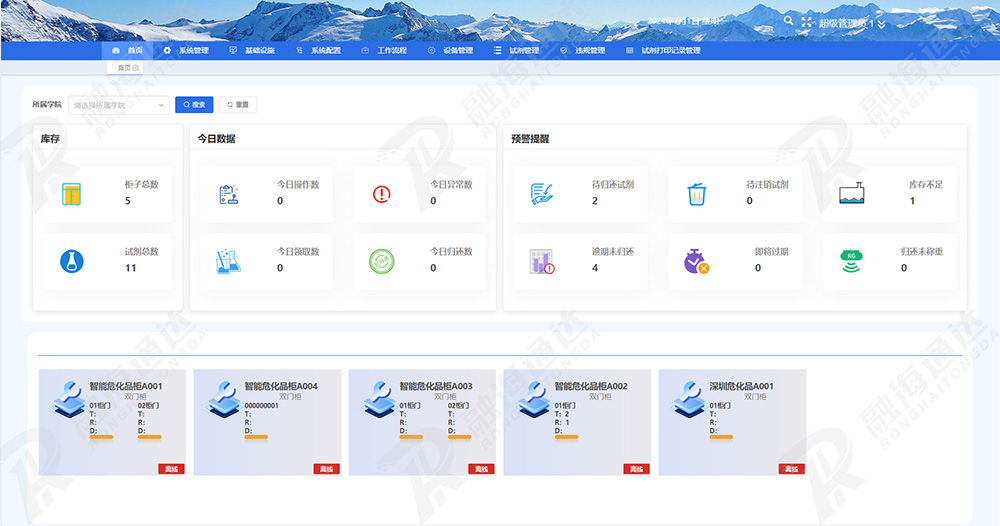Click the 离线 badge on 智能危化品柜A004

click(327, 469)
